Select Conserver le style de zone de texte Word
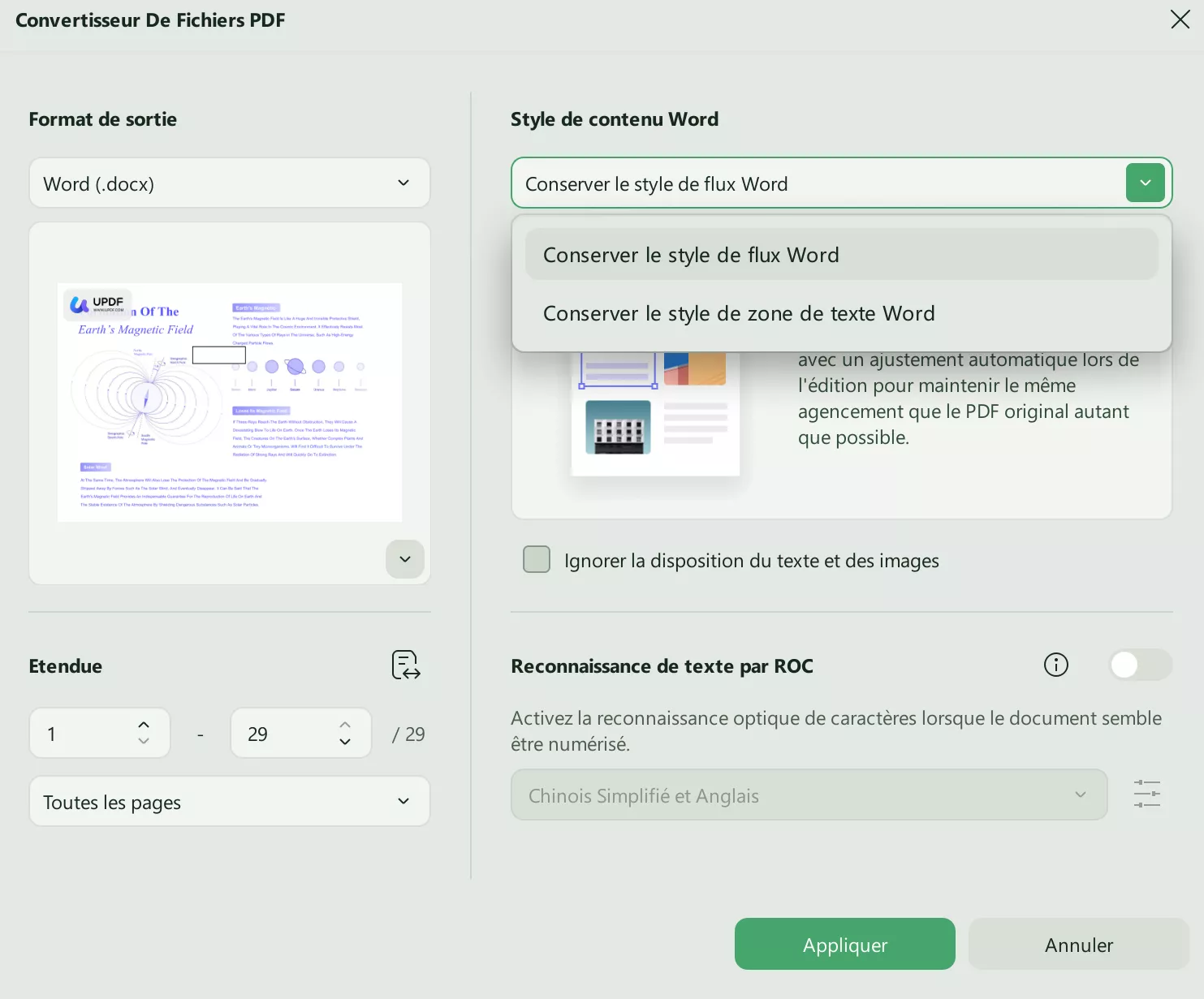1204x999 pixels. click(739, 313)
